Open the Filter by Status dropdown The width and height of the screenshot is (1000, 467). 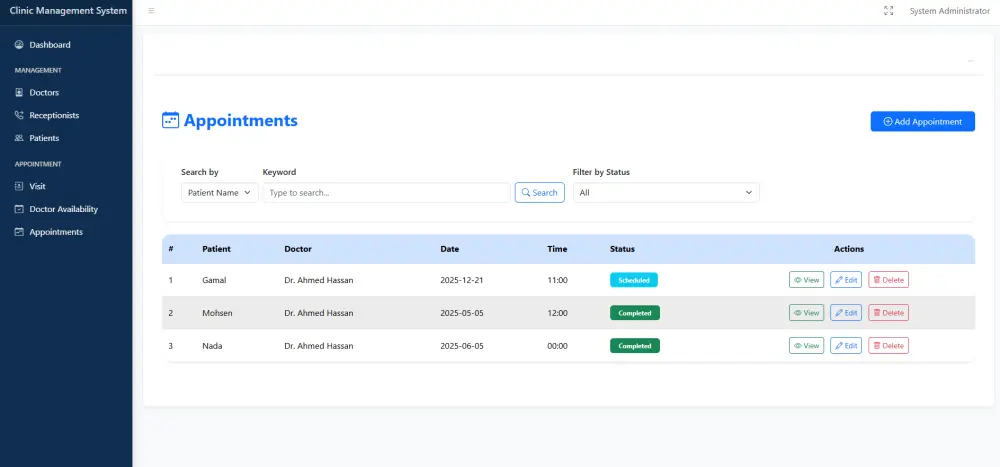point(666,193)
